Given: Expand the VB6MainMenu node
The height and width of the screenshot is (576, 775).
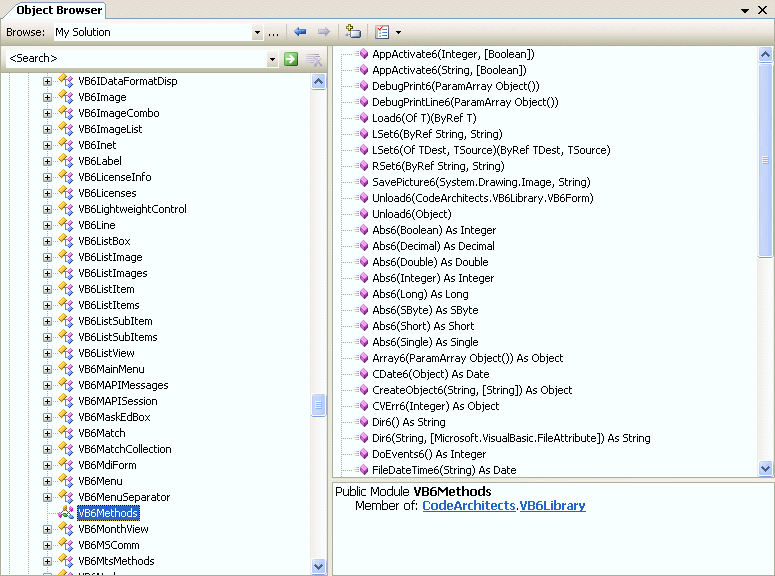Looking at the screenshot, I should (47, 369).
